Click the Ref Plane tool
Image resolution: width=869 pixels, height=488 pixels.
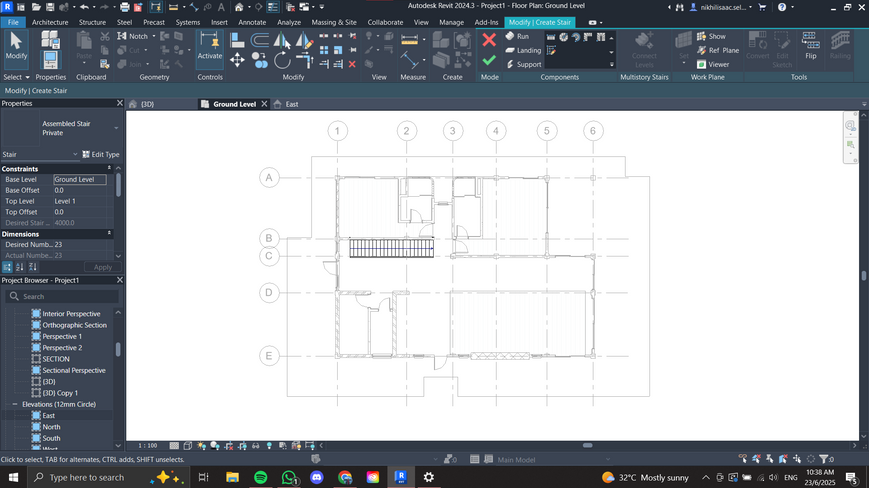[x=718, y=50]
